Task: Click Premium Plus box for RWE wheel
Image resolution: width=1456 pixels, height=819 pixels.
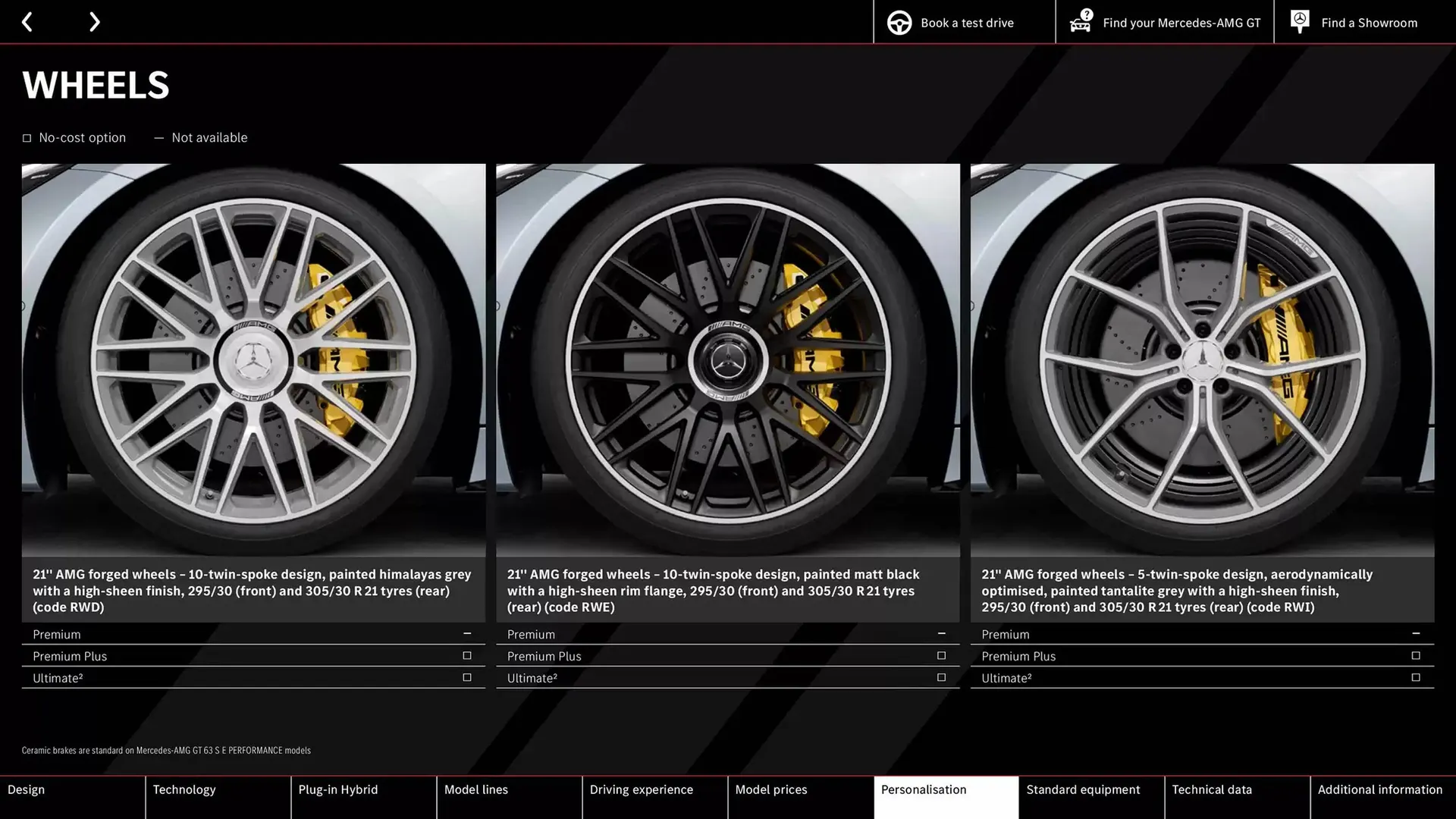Action: [941, 656]
